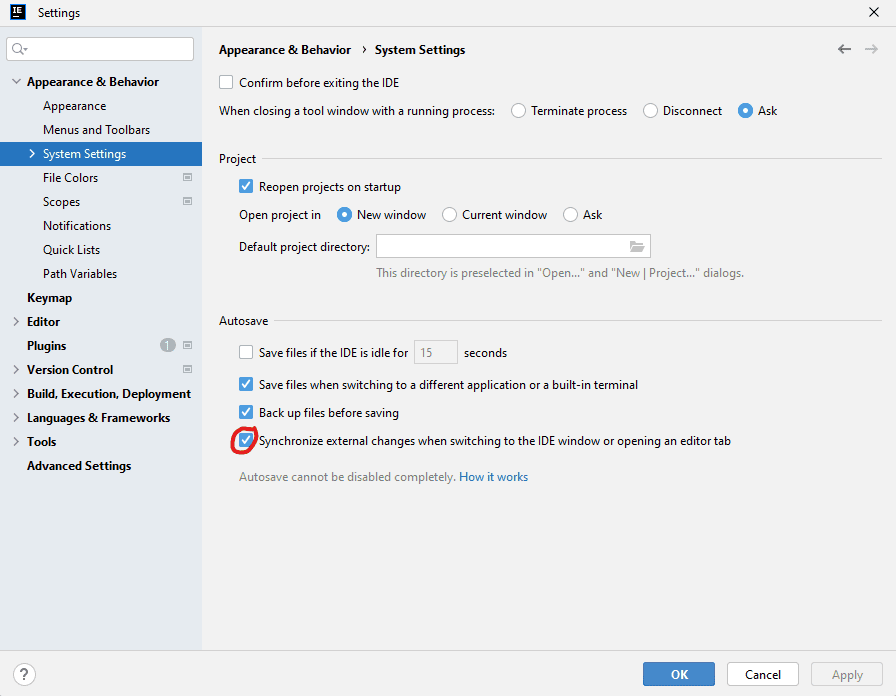Expand Build, Execution, Deployment node
896x696 pixels.
coord(16,394)
